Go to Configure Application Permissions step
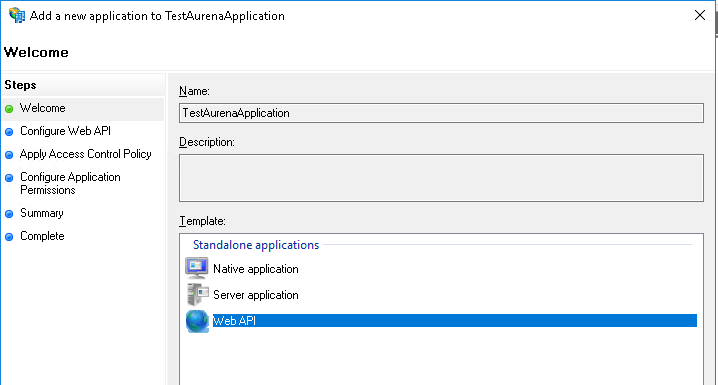Screen dimensions: 718x385 coord(70,183)
